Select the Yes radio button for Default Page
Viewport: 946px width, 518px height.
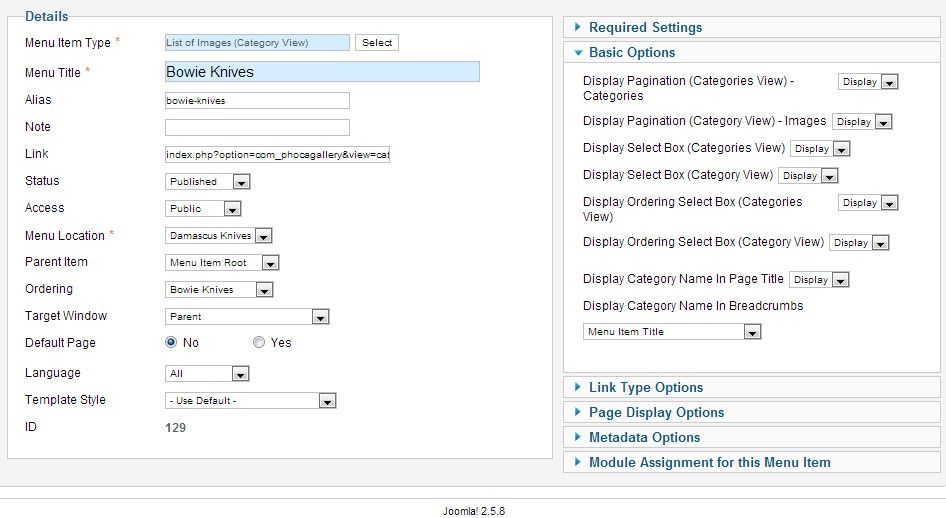(259, 342)
